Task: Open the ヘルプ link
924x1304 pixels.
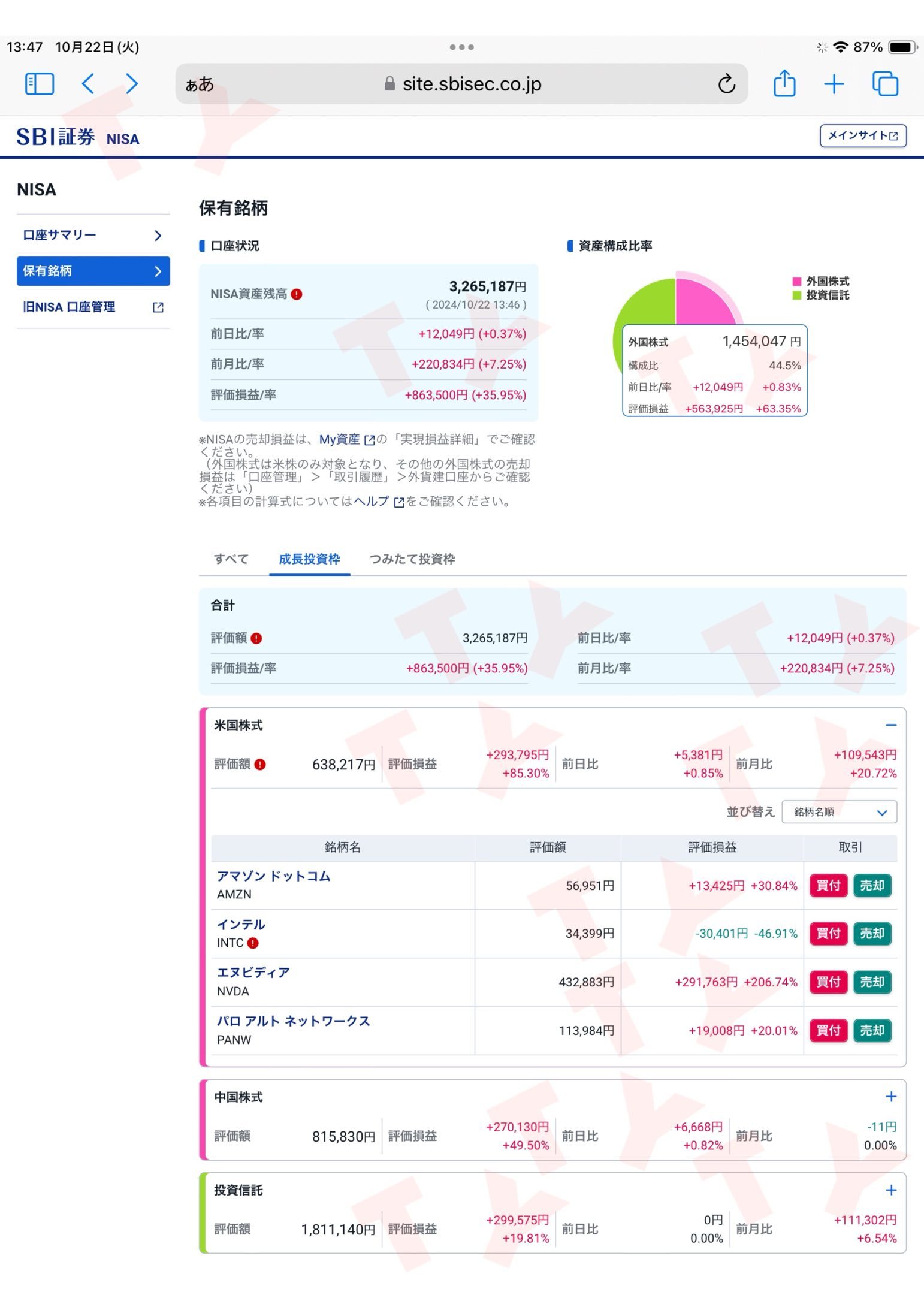Action: click(379, 502)
